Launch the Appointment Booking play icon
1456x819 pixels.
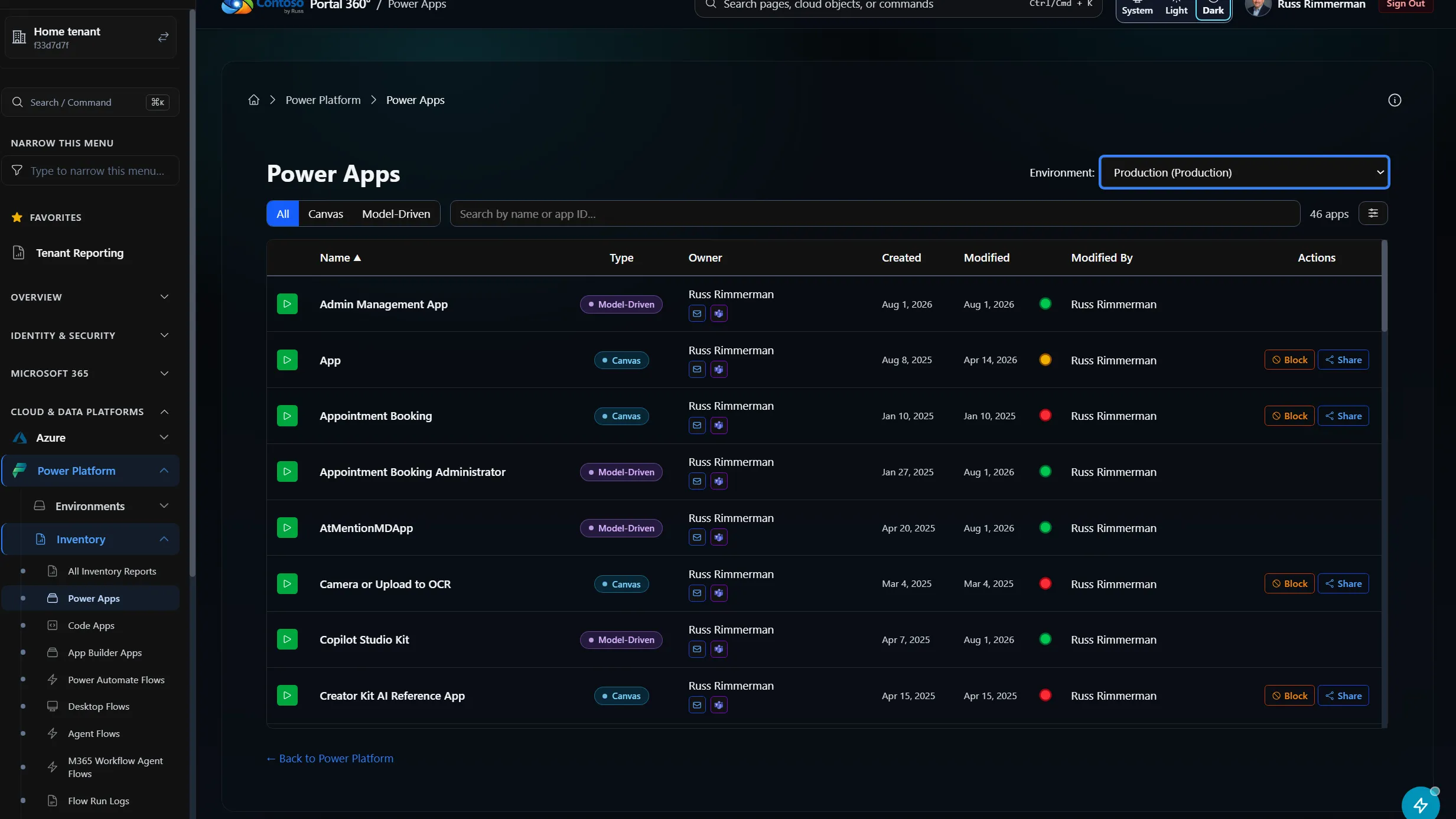(287, 416)
